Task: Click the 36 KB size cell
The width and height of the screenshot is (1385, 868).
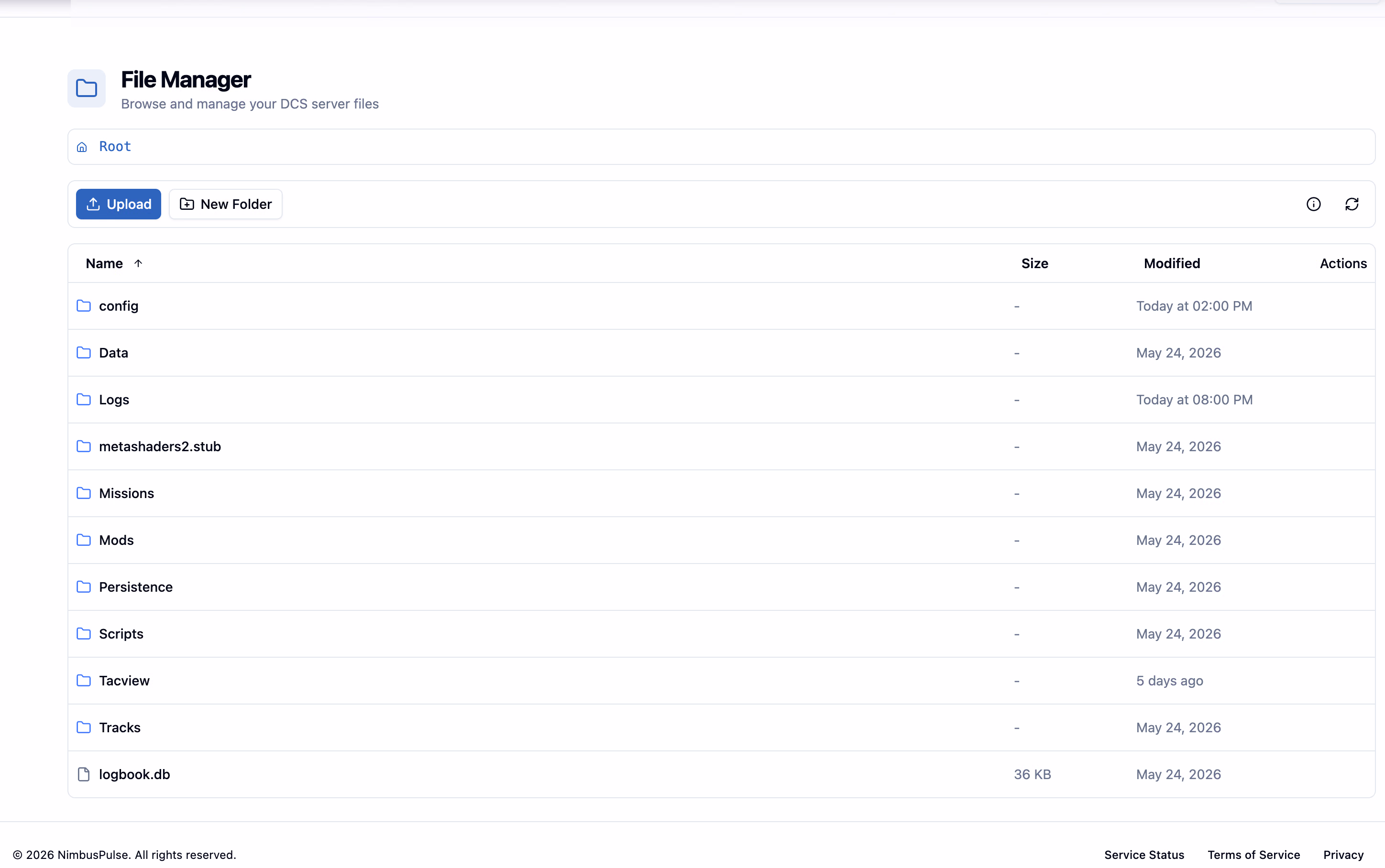Action: [x=1033, y=774]
